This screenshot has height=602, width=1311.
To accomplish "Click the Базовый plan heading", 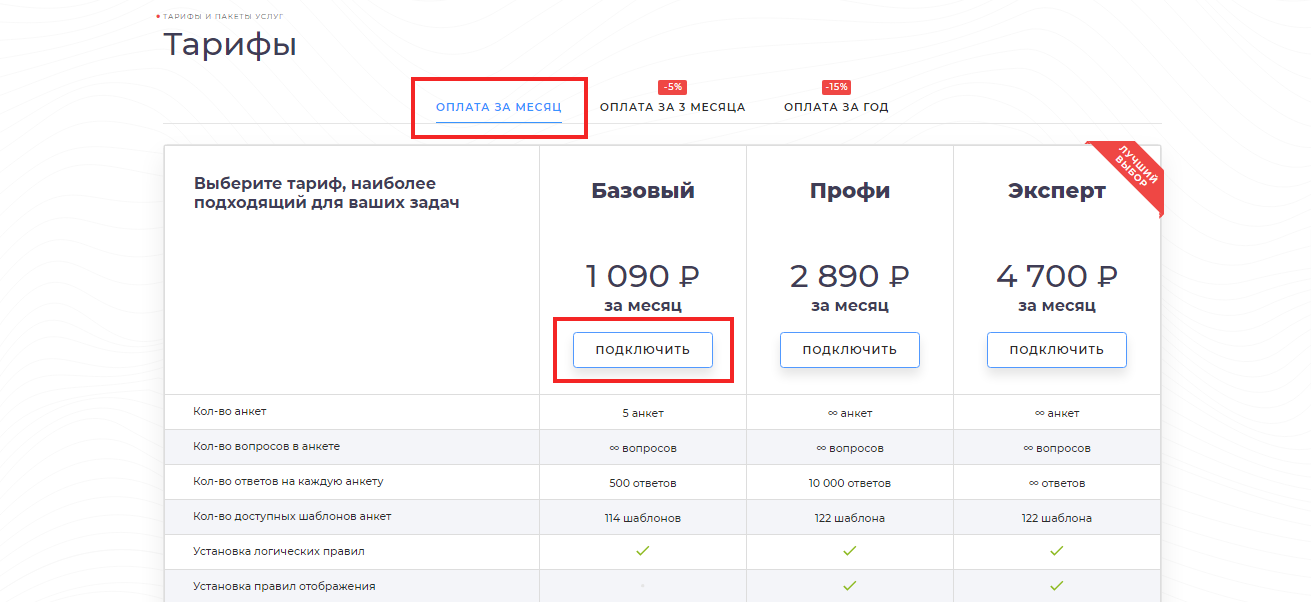I will [642, 191].
